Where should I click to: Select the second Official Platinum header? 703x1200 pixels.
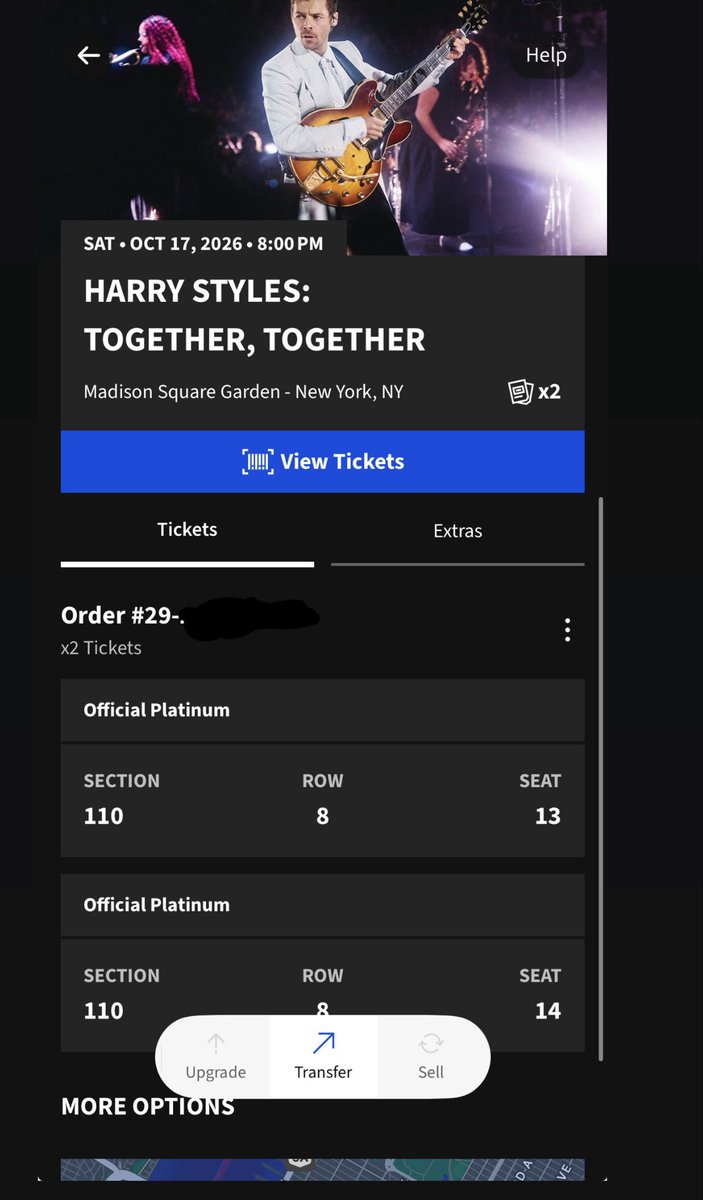(322, 905)
